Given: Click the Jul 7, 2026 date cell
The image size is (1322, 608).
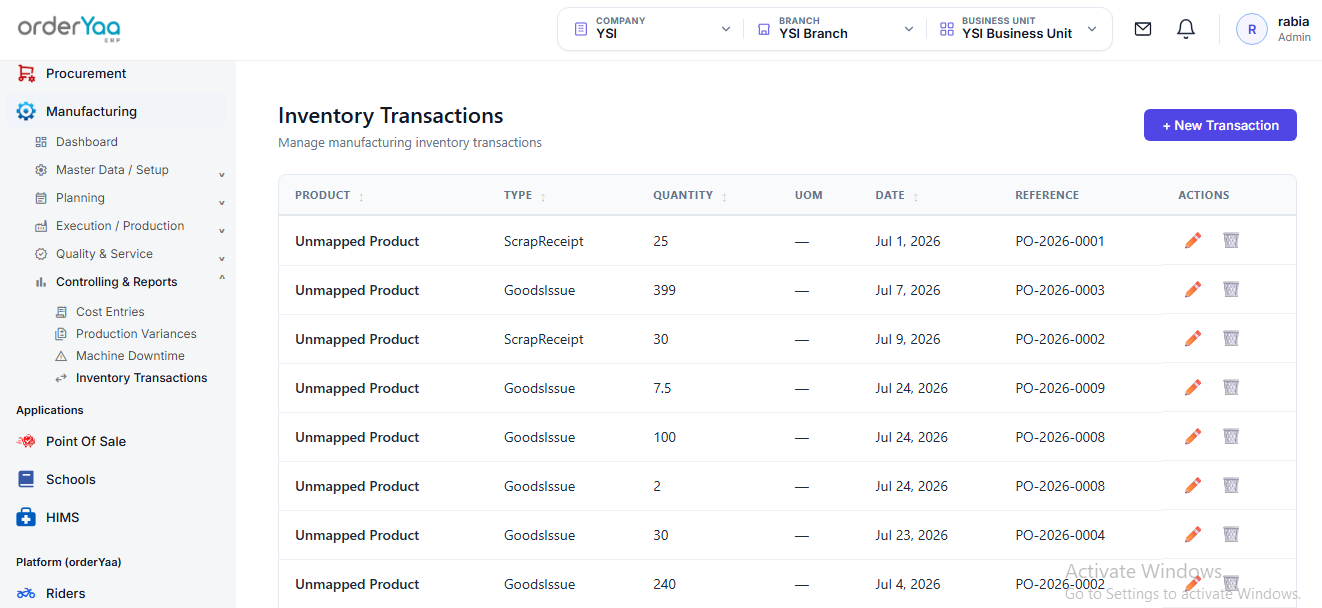Looking at the screenshot, I should click(908, 290).
